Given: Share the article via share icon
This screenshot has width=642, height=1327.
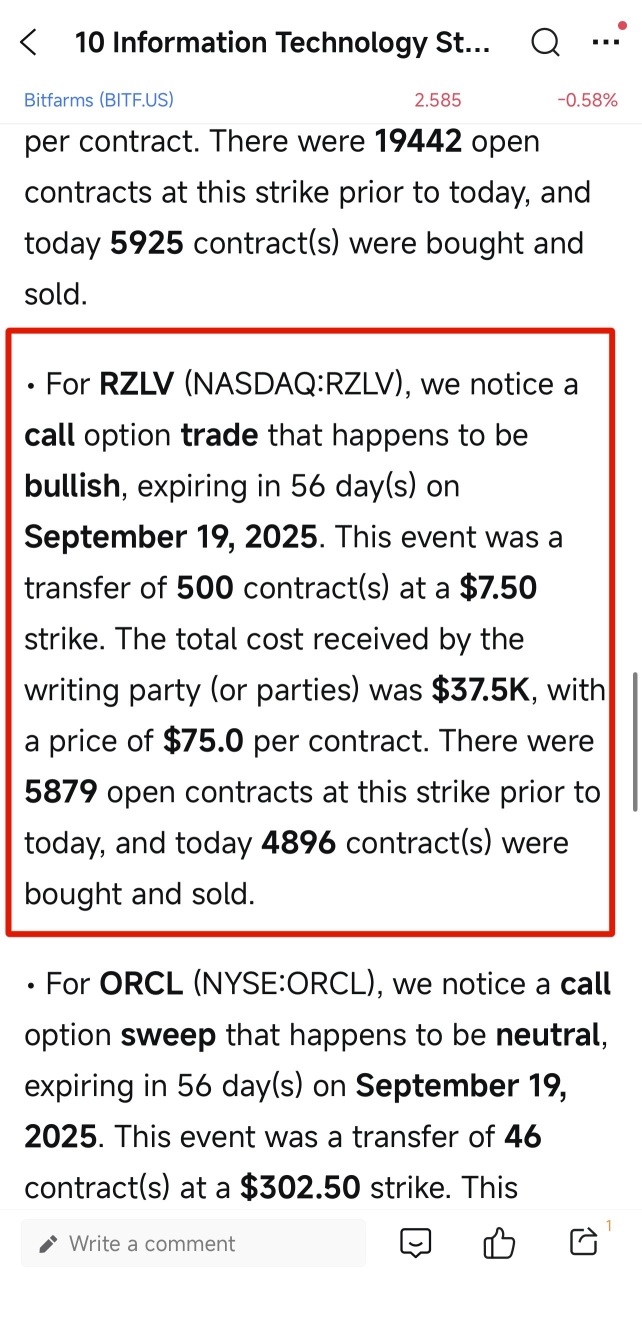Looking at the screenshot, I should coord(582,1242).
